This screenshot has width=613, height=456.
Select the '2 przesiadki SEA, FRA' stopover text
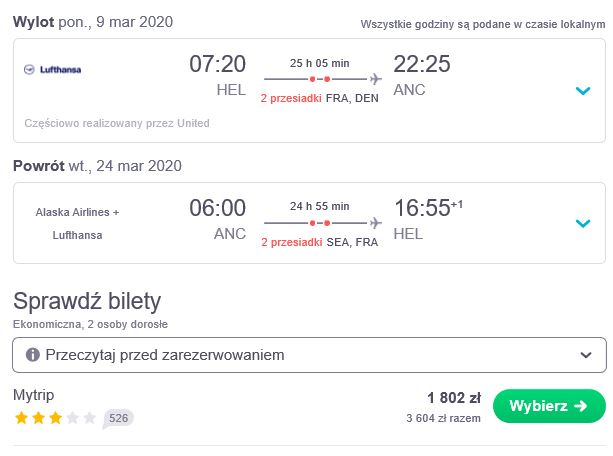tap(319, 242)
